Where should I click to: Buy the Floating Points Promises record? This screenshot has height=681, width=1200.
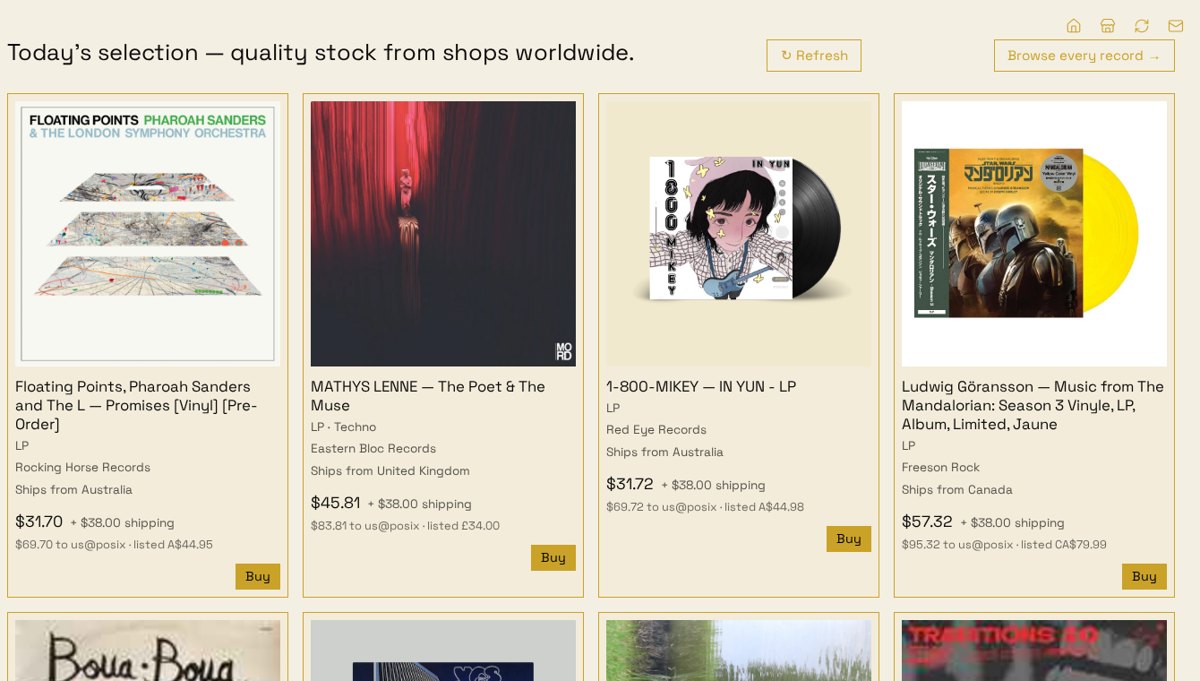(258, 577)
